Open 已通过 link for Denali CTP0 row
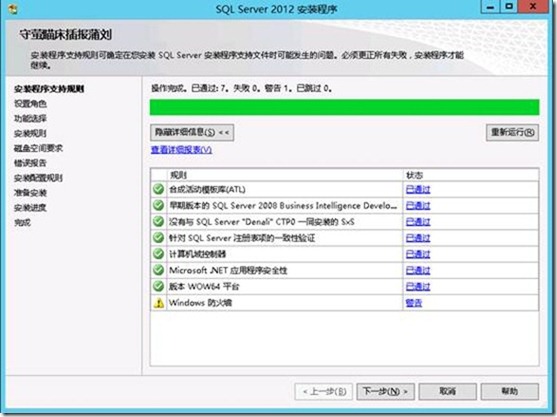Screen dimensions: 557x417 [418, 222]
